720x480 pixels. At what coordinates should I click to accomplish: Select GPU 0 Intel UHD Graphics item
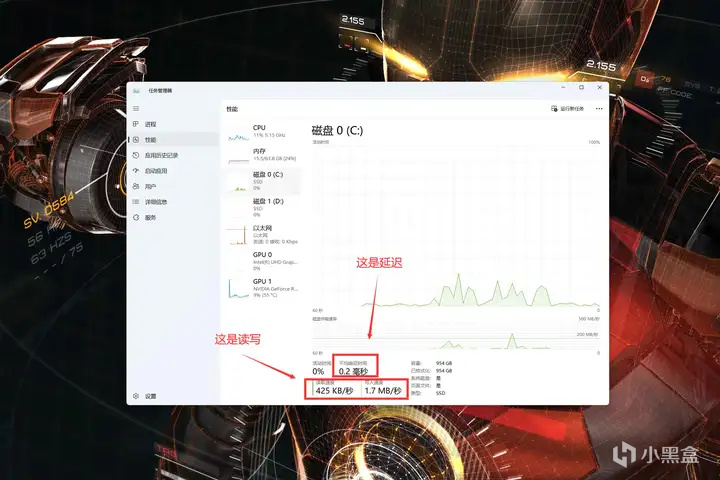pos(263,260)
